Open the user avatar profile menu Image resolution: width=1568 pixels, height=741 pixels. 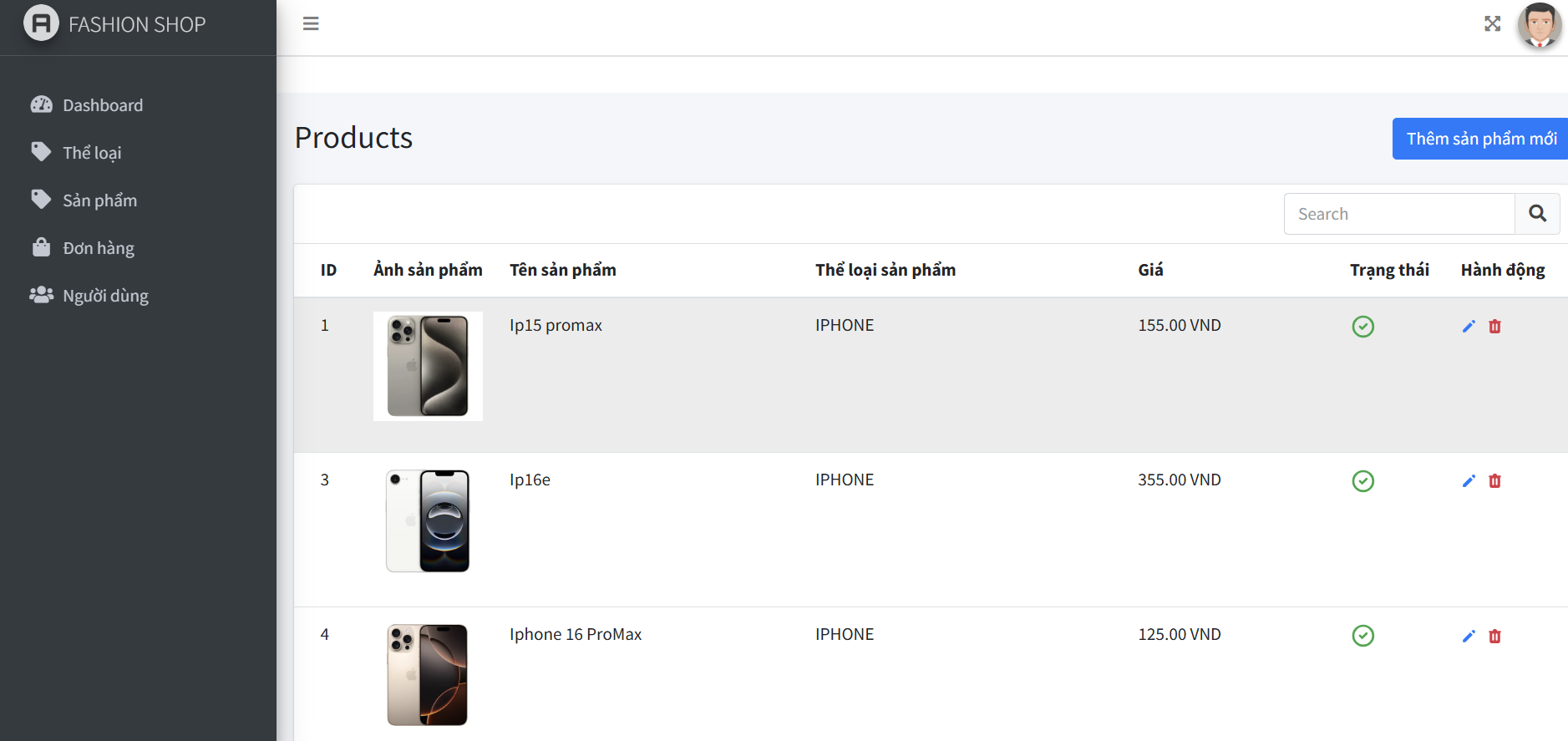[1539, 25]
